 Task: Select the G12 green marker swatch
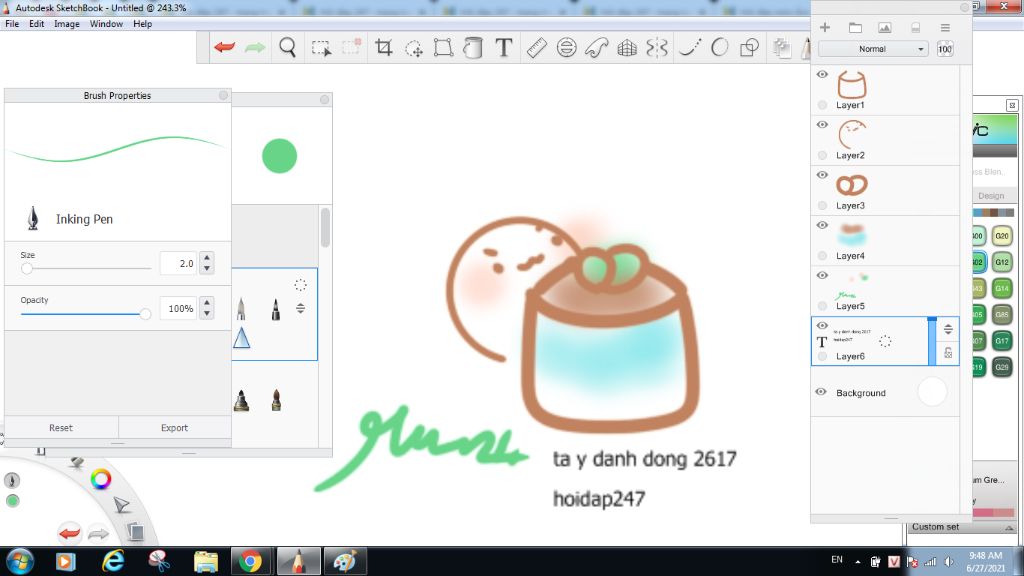pos(1002,263)
